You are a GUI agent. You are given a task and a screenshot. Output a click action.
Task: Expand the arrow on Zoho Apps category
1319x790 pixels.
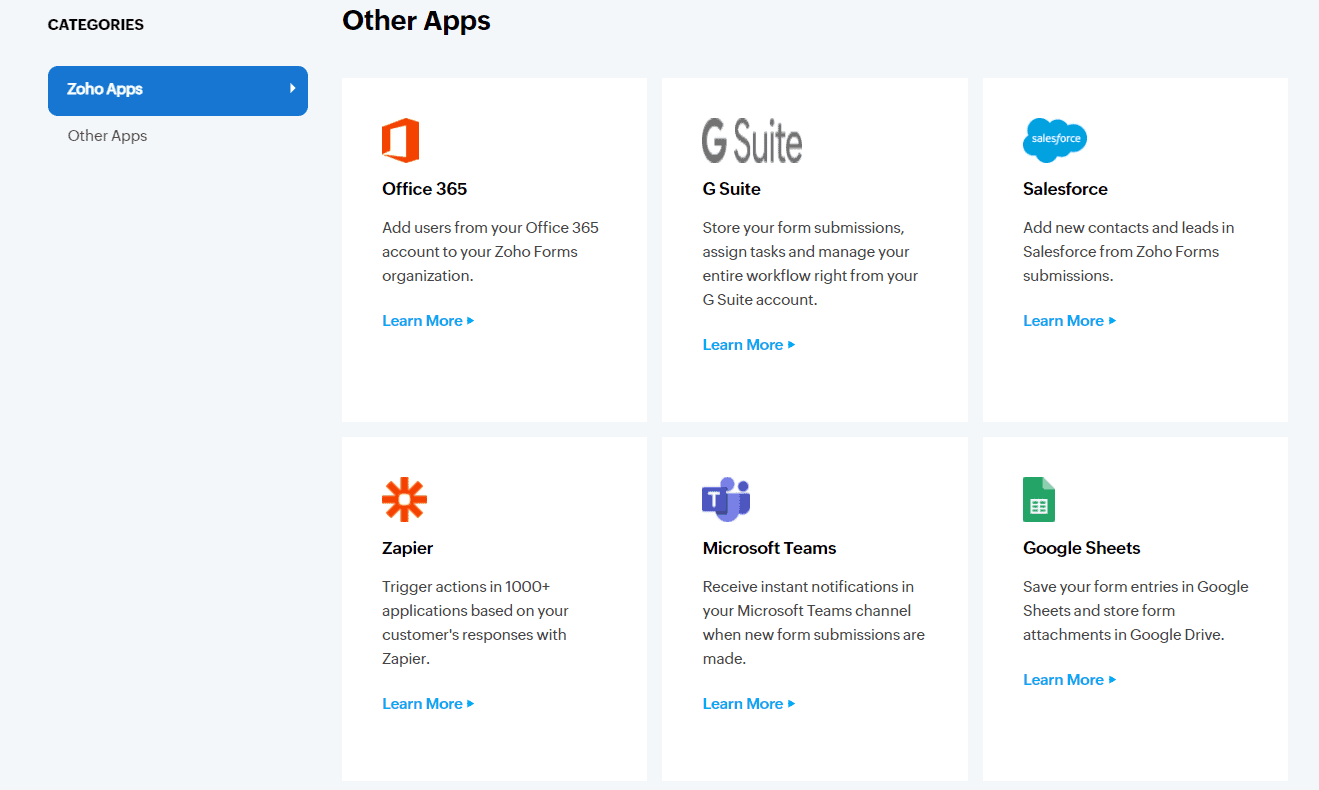coord(293,89)
